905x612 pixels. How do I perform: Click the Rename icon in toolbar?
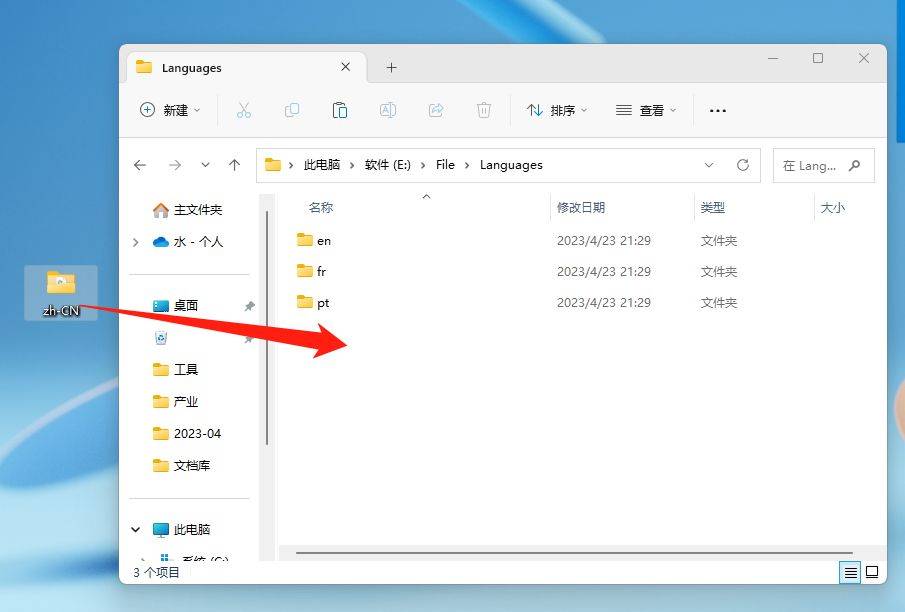(x=388, y=110)
